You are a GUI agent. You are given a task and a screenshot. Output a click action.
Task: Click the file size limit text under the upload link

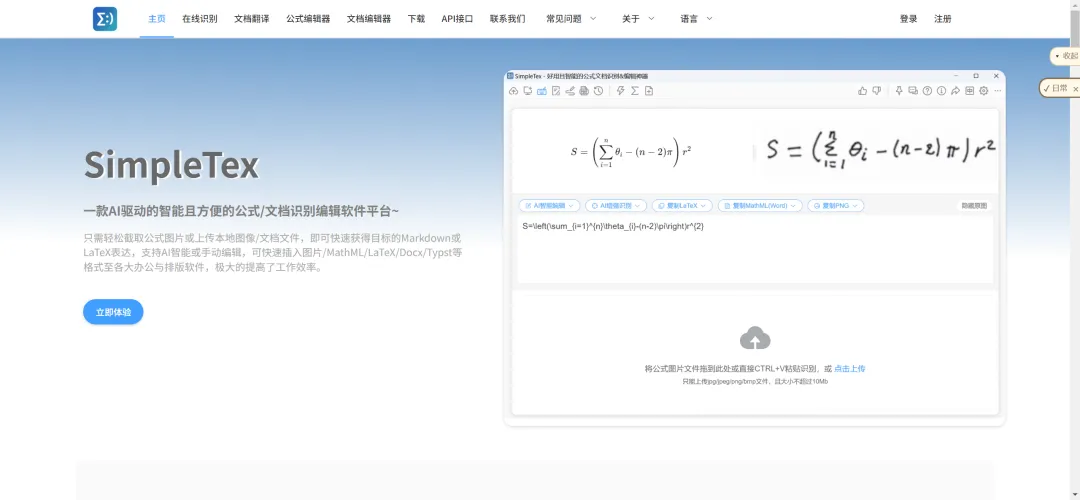point(755,381)
